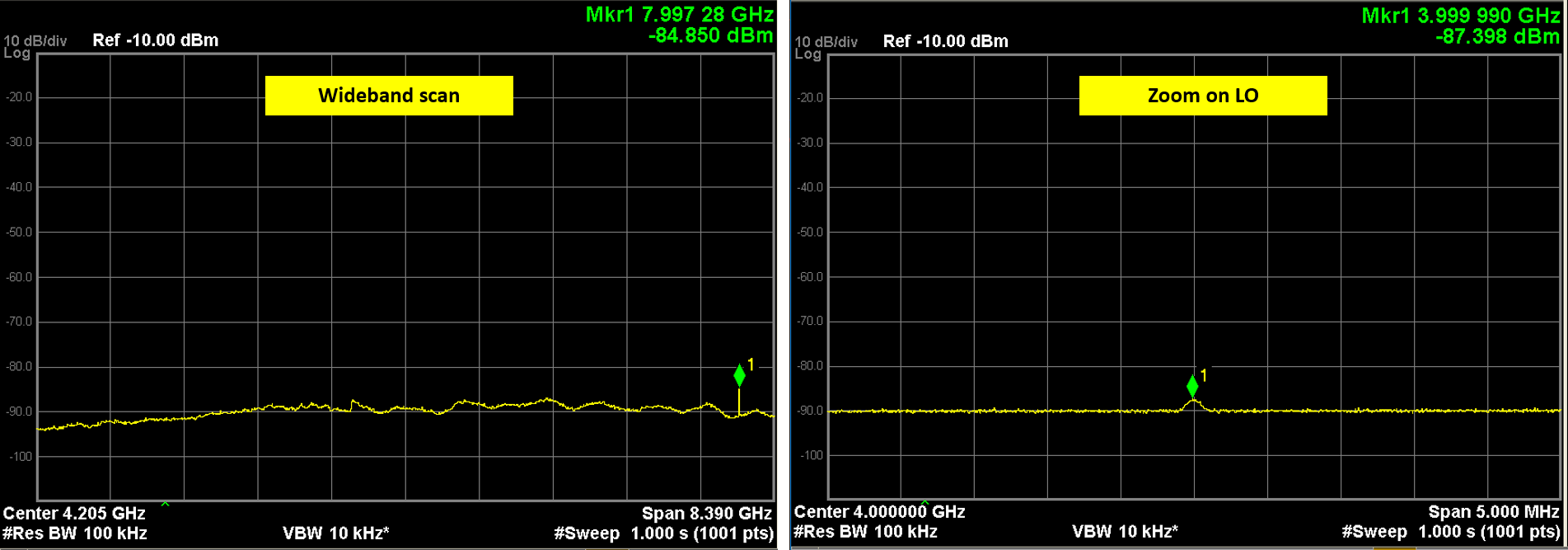Image resolution: width=1568 pixels, height=550 pixels.
Task: Click #Res BW 100 kHz under Center 4.205 GHz
Action: [x=75, y=533]
